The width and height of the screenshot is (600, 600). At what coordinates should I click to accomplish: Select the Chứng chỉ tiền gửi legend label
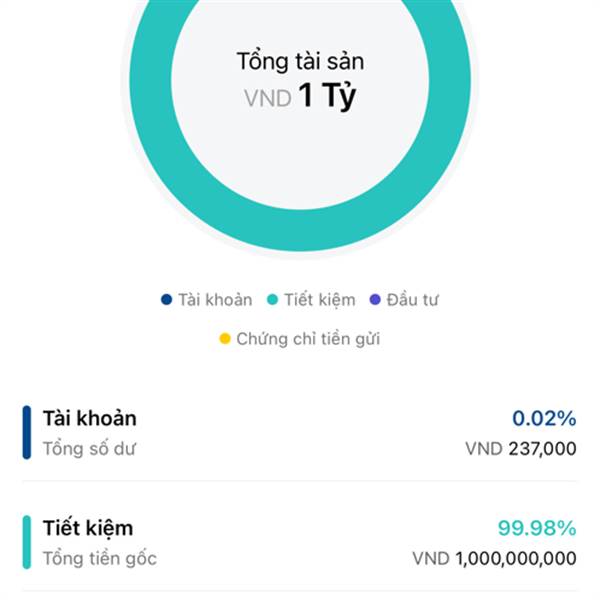click(308, 339)
